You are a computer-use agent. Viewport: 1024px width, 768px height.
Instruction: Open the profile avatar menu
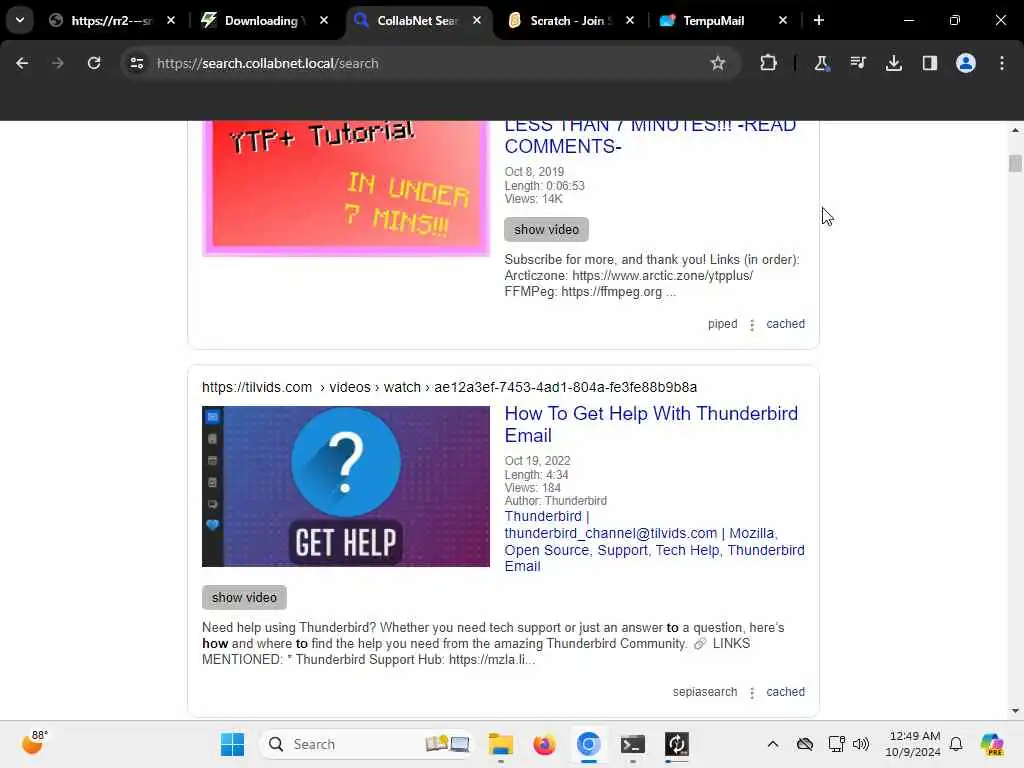tap(965, 63)
